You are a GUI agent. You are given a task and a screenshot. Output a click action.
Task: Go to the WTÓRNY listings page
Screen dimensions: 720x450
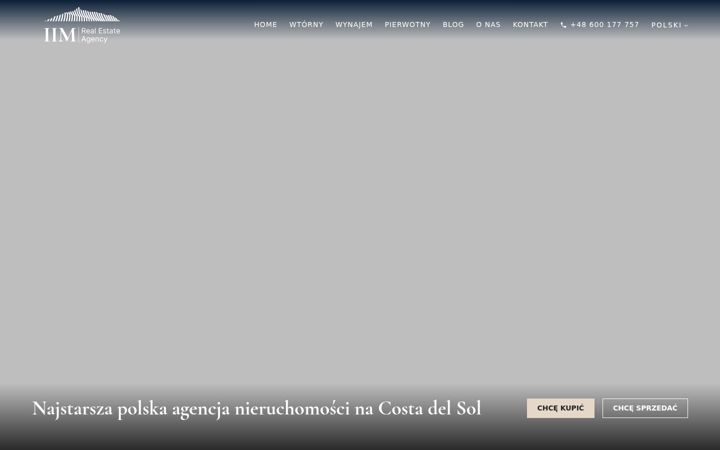(306, 25)
